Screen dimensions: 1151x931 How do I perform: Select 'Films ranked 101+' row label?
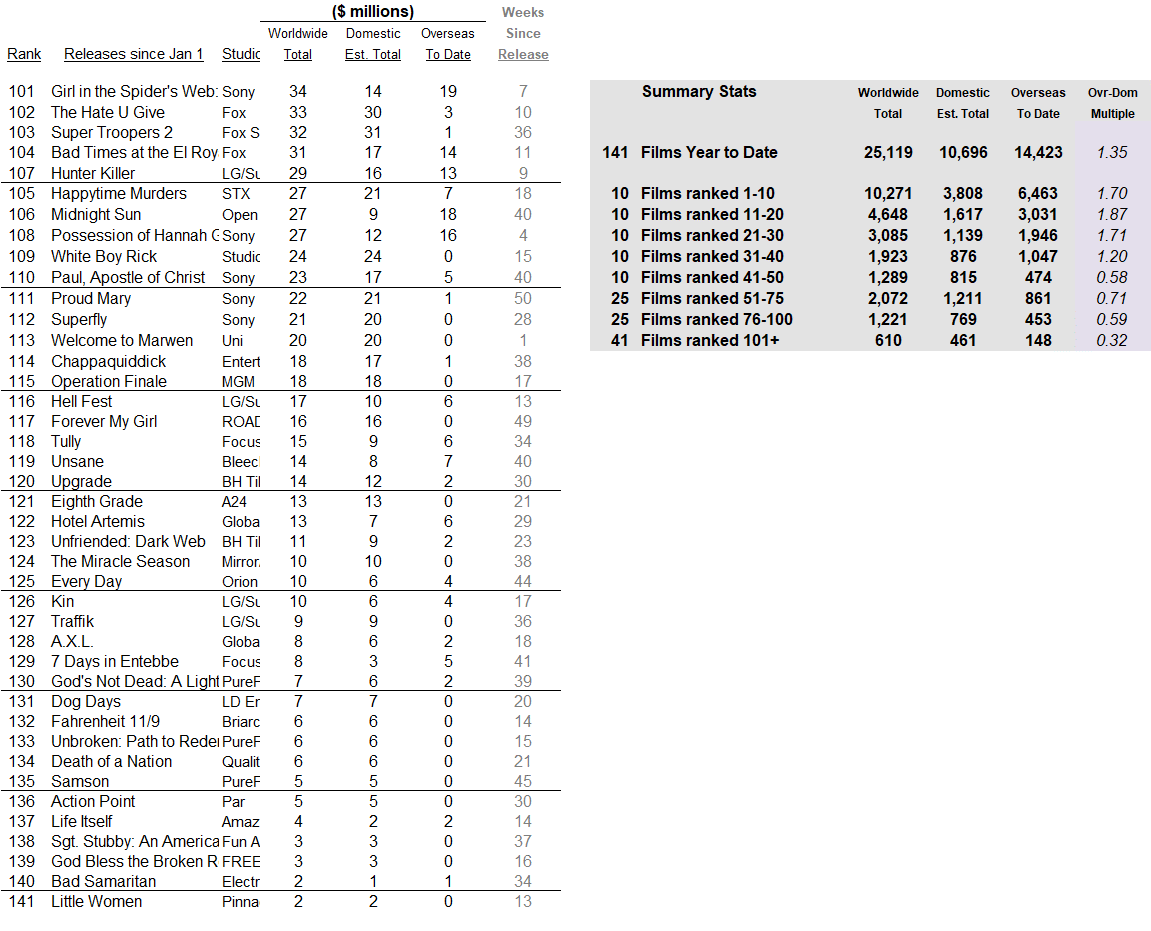[x=710, y=341]
